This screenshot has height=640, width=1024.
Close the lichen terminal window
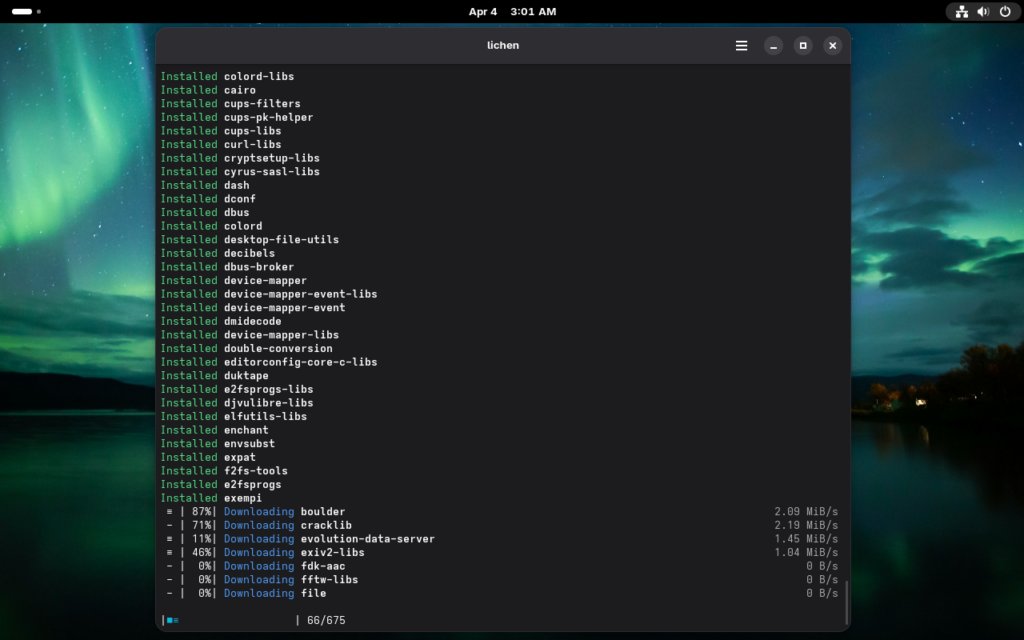click(x=832, y=46)
